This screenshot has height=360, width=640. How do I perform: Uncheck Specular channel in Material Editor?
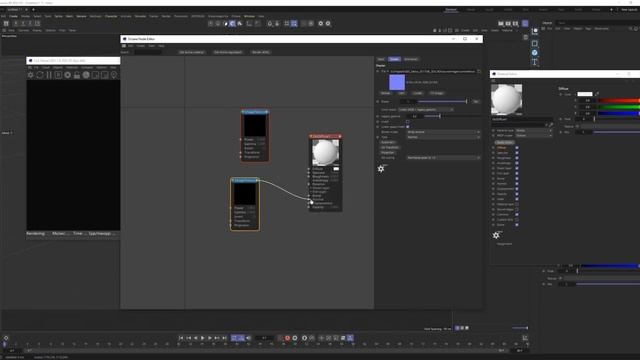pyautogui.click(x=517, y=153)
